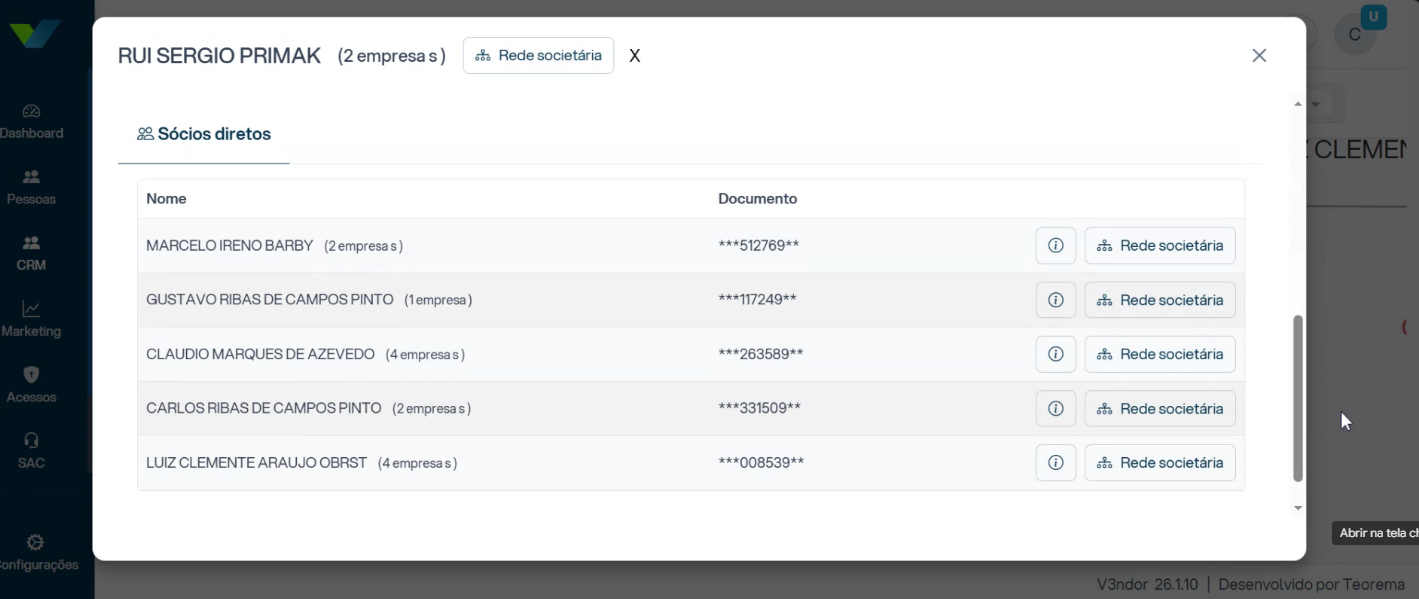The width and height of the screenshot is (1419, 599).
Task: Open the CRM sidebar section
Action: [x=31, y=253]
